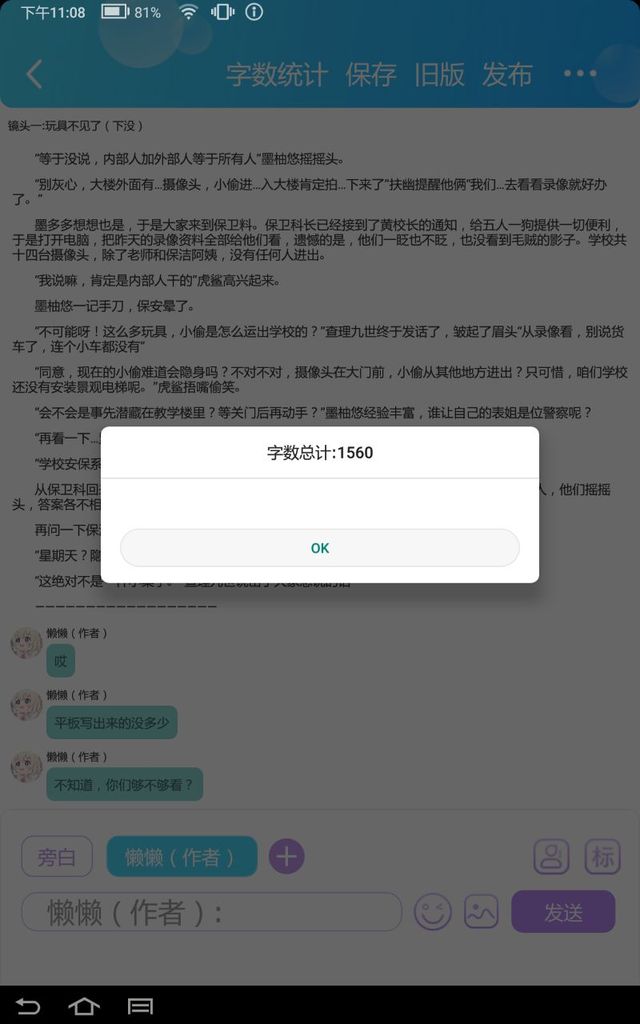
Task: Tap the purple plus add-character icon
Action: pos(286,856)
